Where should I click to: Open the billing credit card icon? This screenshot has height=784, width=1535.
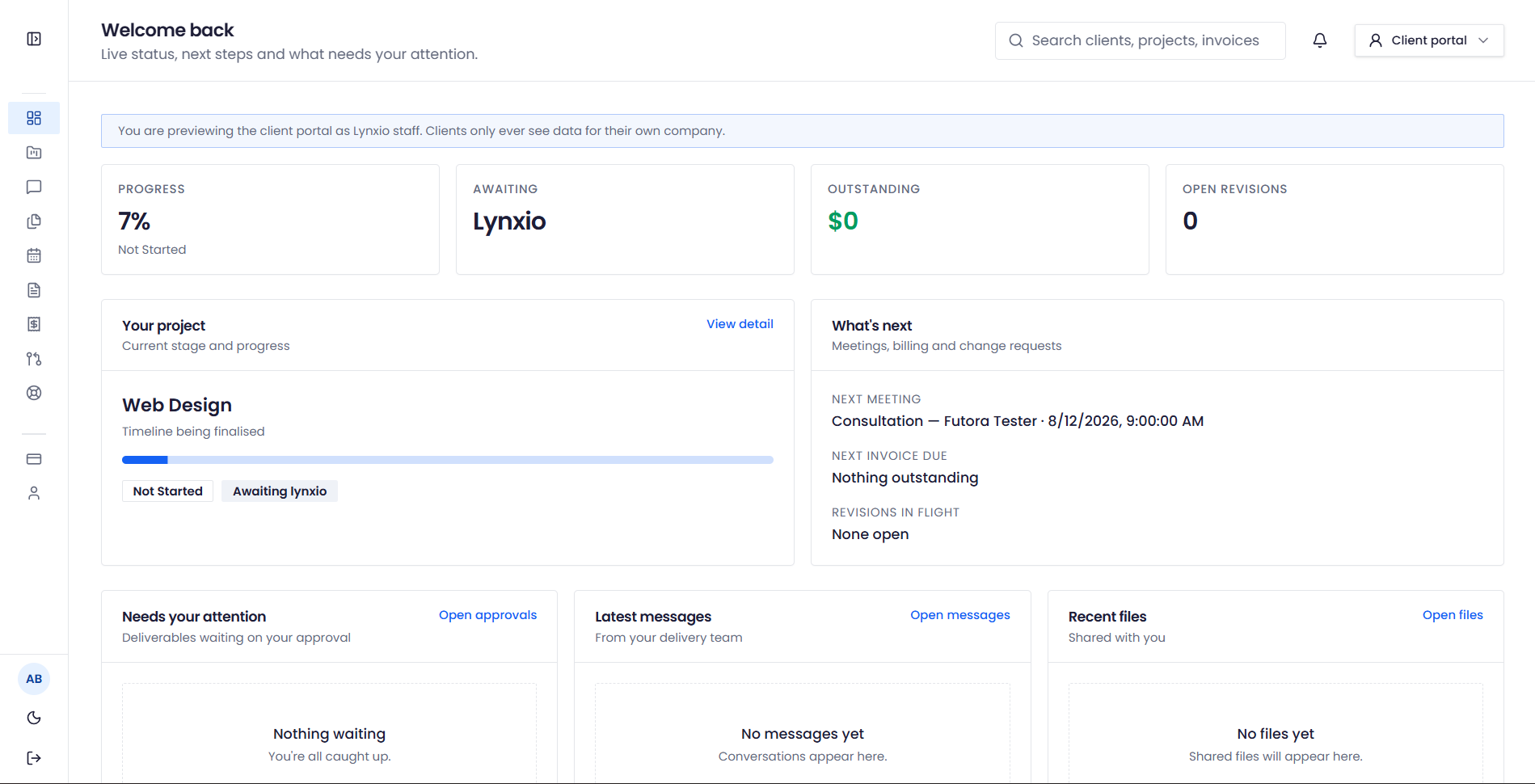pyautogui.click(x=34, y=459)
